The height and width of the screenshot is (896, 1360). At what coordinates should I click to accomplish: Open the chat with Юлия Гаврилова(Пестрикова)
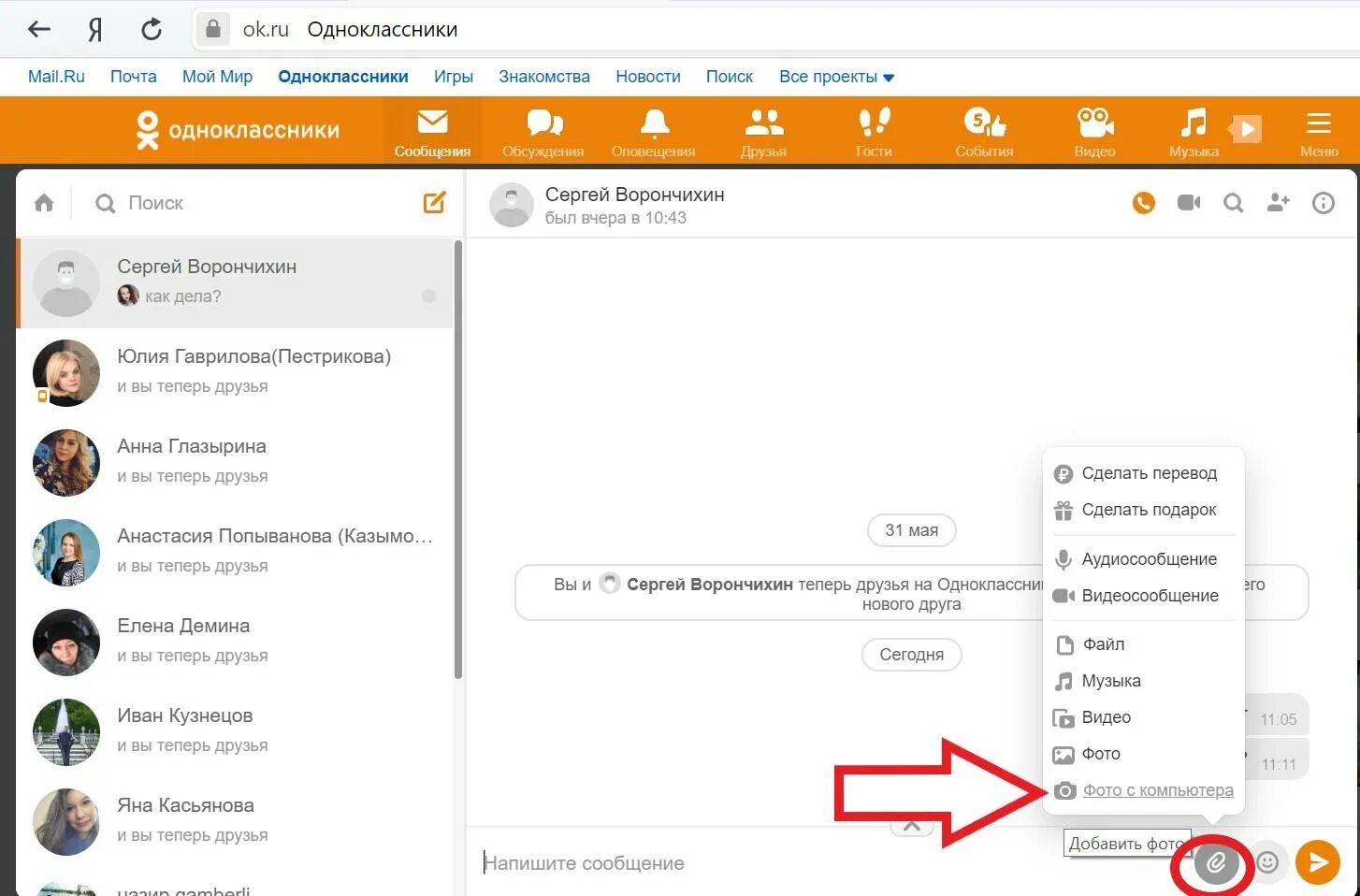[x=236, y=372]
